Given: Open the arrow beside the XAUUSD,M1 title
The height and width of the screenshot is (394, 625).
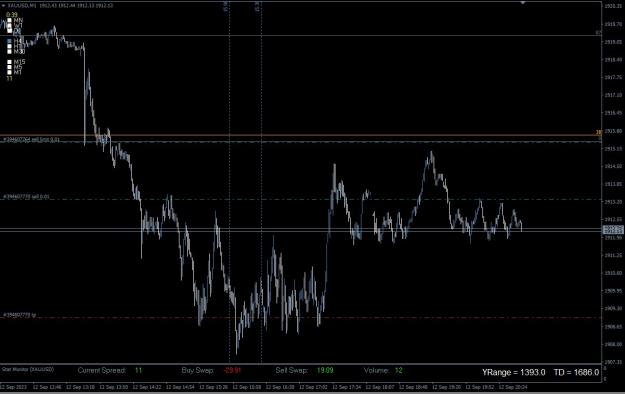Looking at the screenshot, I should pos(4,6).
